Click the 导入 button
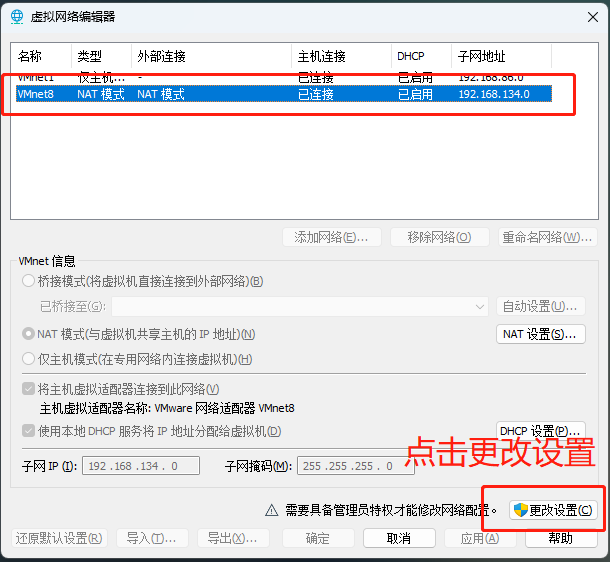 coord(152,538)
